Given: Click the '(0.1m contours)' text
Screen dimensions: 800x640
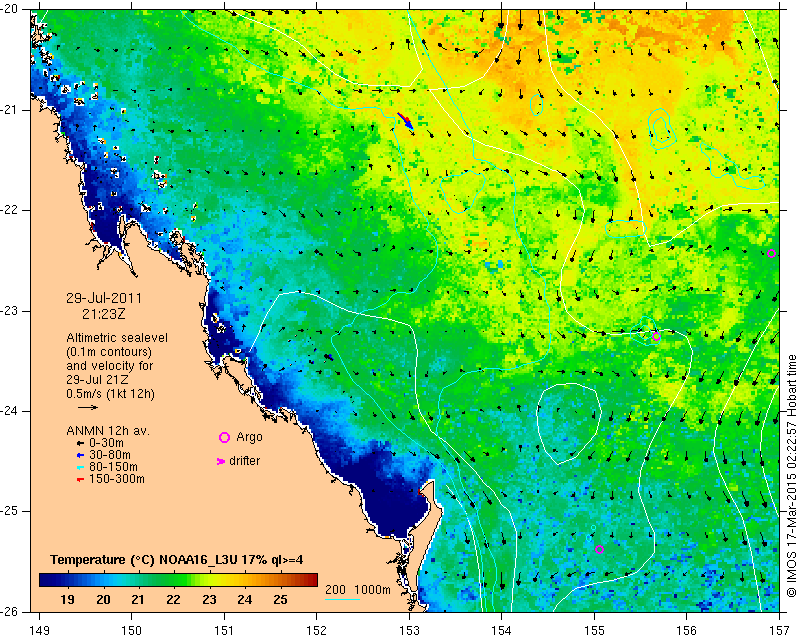Looking at the screenshot, I should [x=109, y=352].
